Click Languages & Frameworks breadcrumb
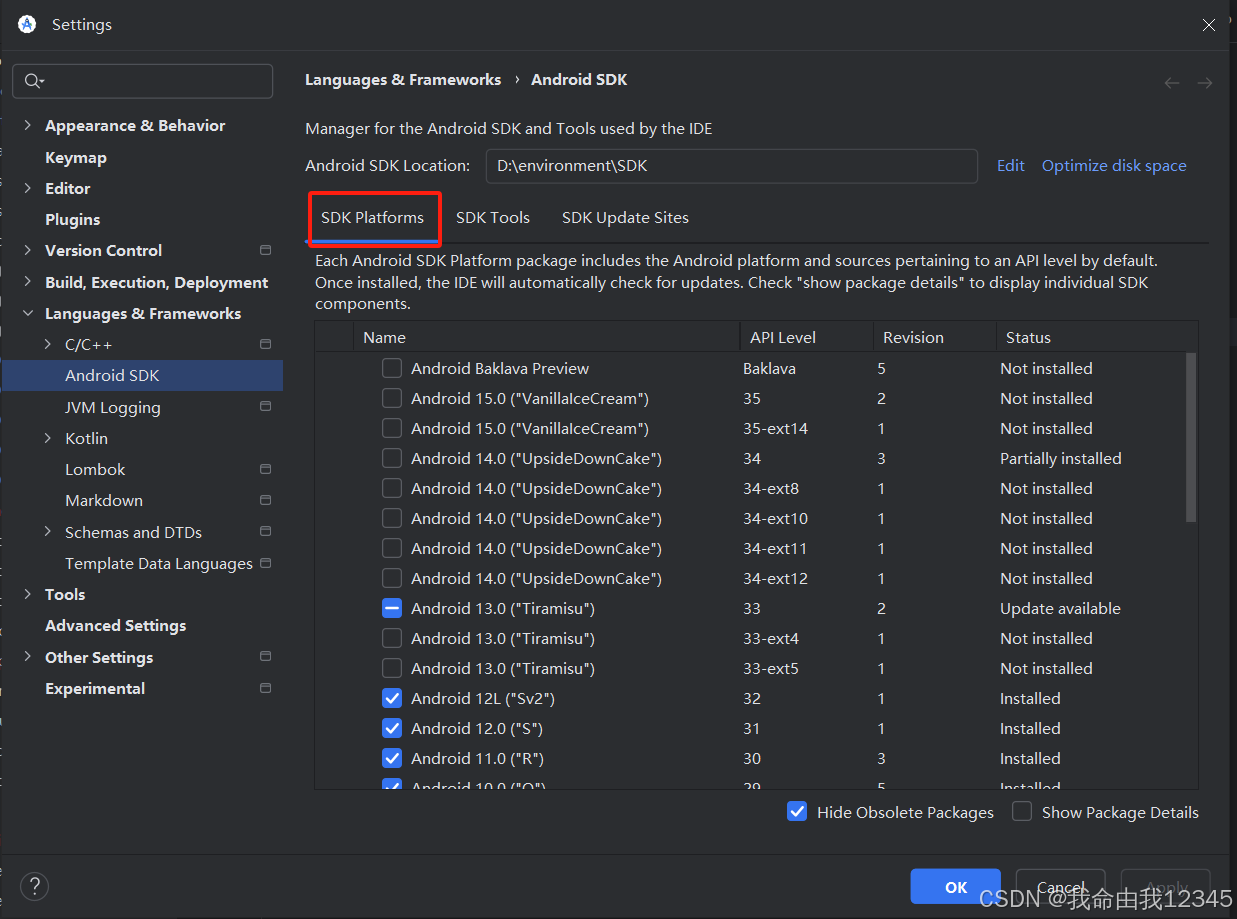Viewport: 1237px width, 919px height. [x=403, y=79]
